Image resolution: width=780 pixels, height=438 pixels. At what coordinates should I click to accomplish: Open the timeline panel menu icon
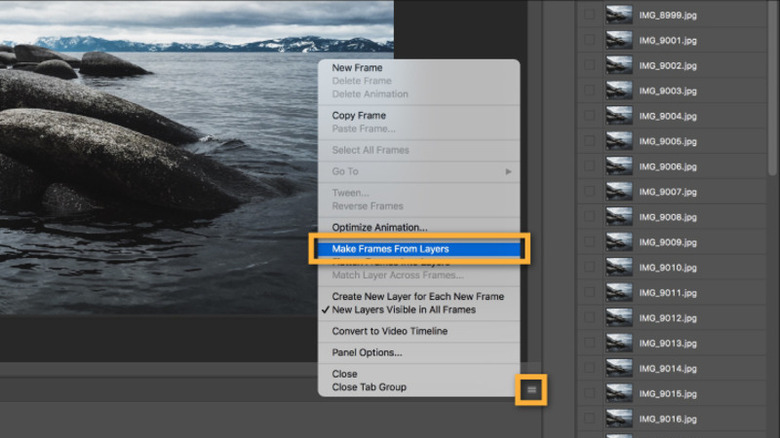click(x=532, y=389)
